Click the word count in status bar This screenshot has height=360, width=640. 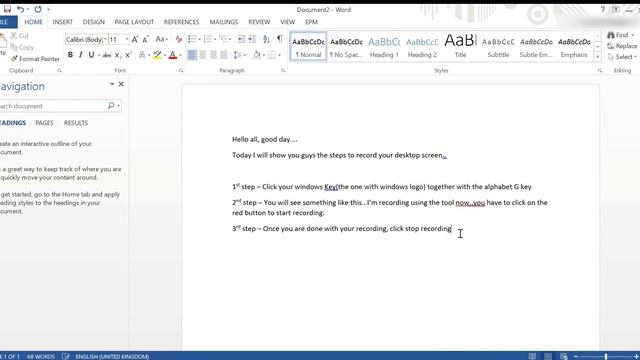41,356
